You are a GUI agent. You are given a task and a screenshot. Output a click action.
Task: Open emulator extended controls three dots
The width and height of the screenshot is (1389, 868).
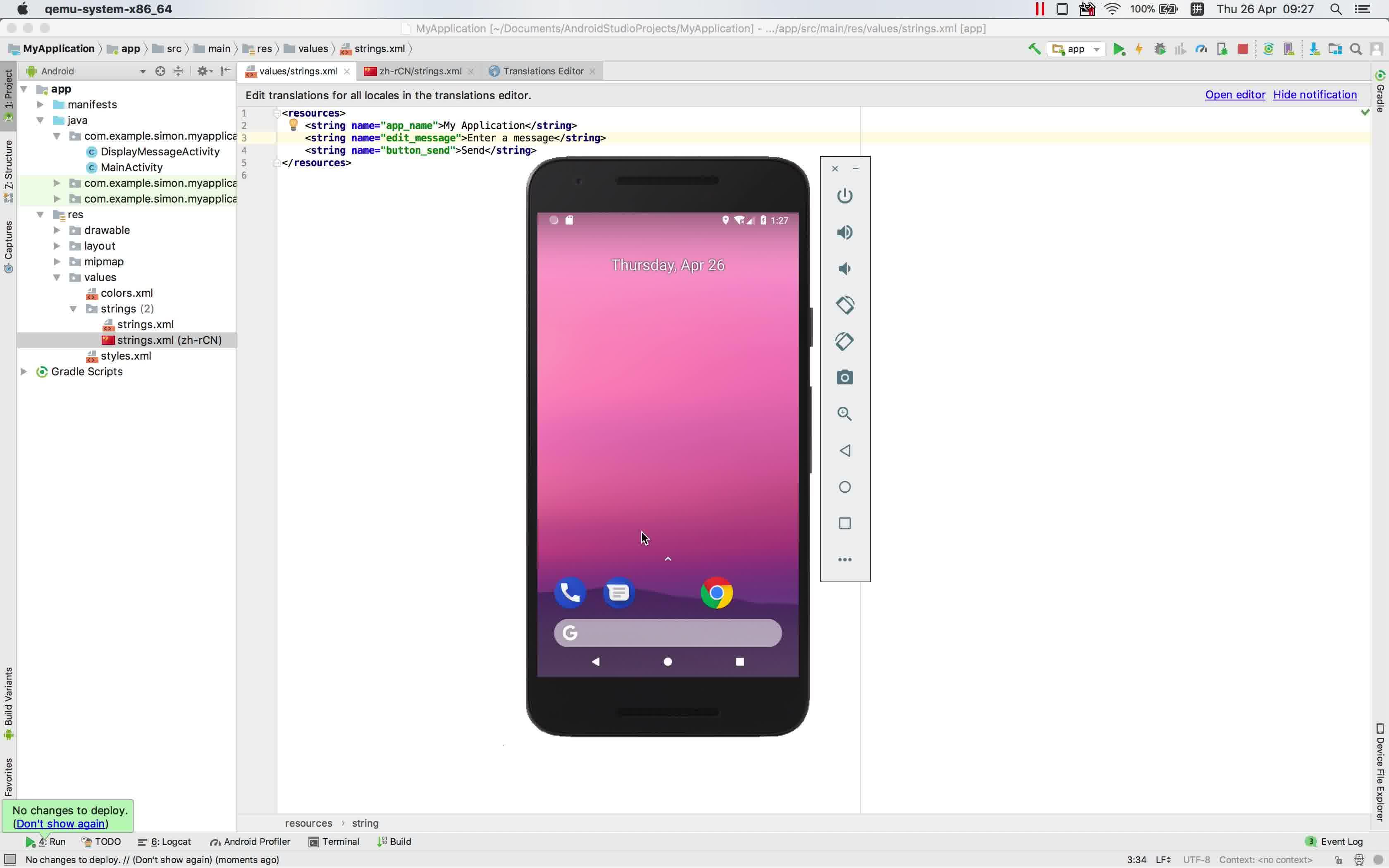pos(844,560)
